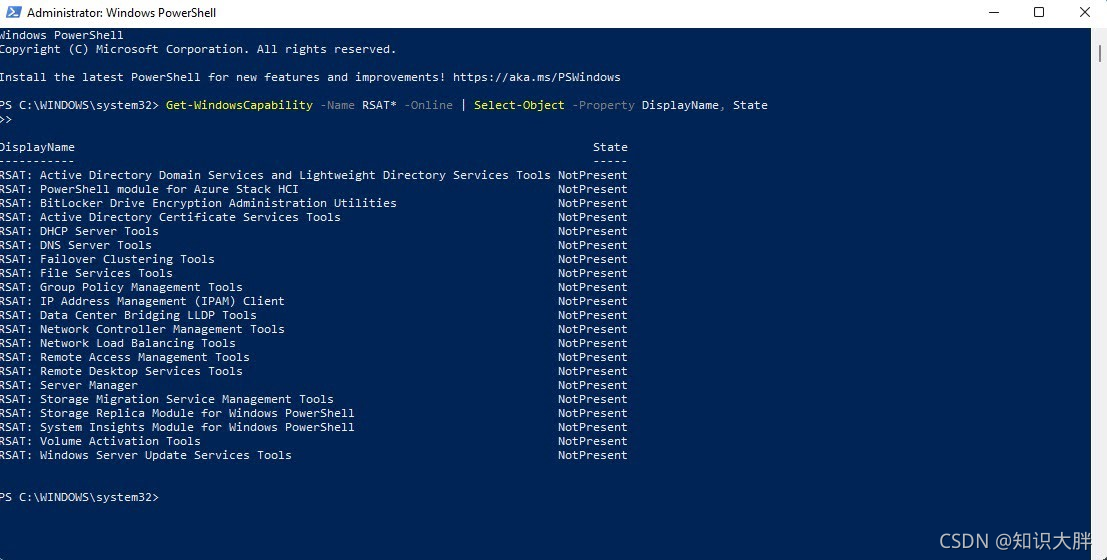Screen dimensions: 1107x560
Task: Click the DisplayName column header
Action: click(x=37, y=147)
